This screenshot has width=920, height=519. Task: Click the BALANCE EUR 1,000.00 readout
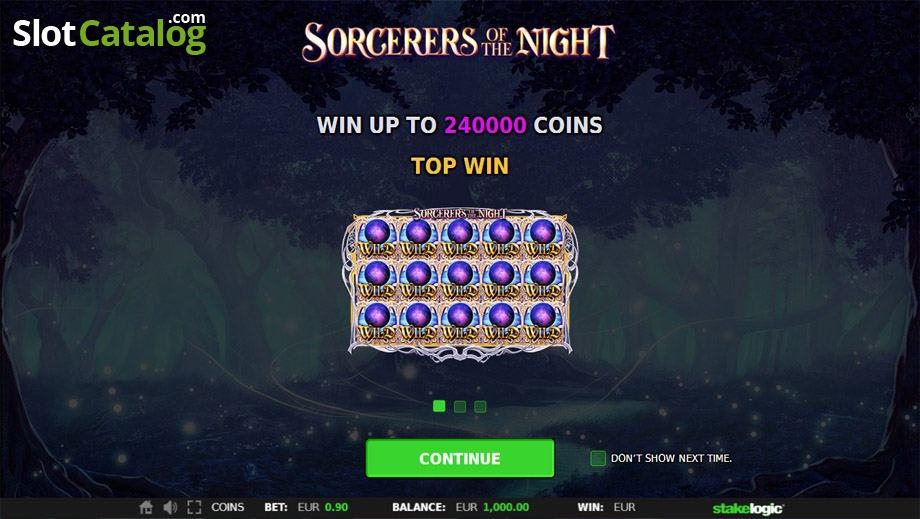point(461,507)
